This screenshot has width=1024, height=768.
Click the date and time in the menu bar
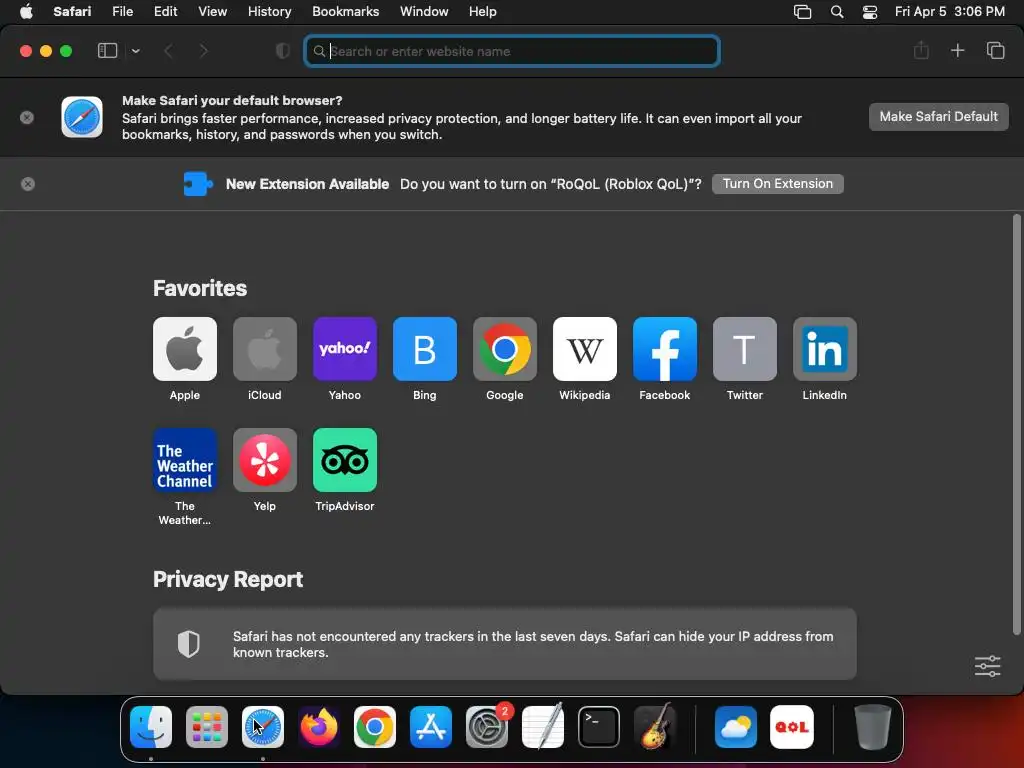tap(950, 12)
